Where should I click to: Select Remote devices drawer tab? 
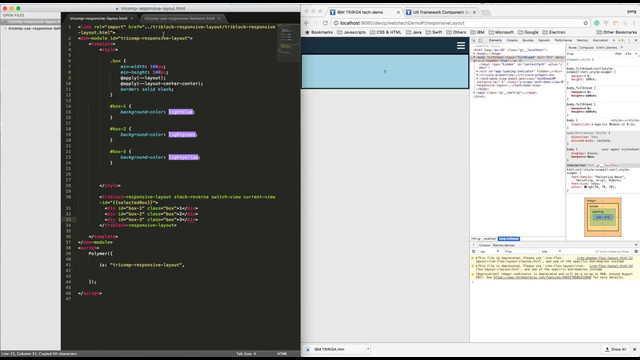(x=504, y=245)
